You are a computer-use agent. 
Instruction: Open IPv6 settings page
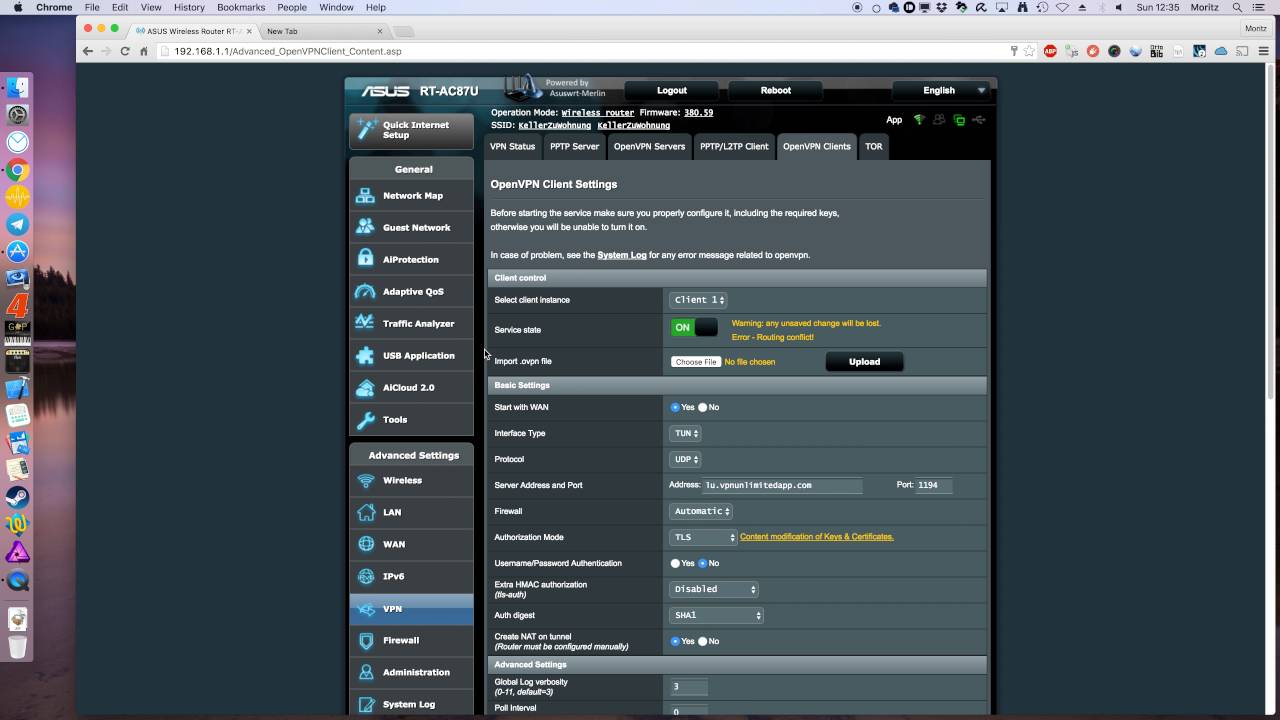point(411,577)
